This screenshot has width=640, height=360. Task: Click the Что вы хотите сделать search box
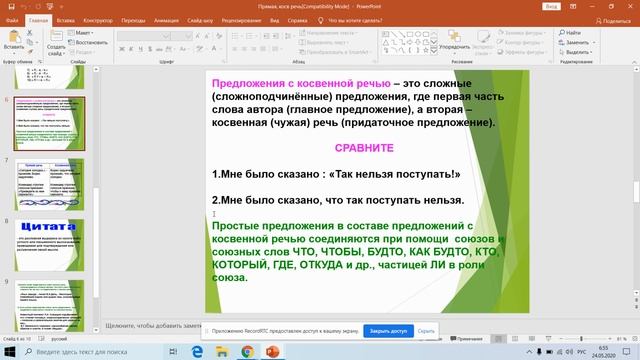click(x=351, y=20)
